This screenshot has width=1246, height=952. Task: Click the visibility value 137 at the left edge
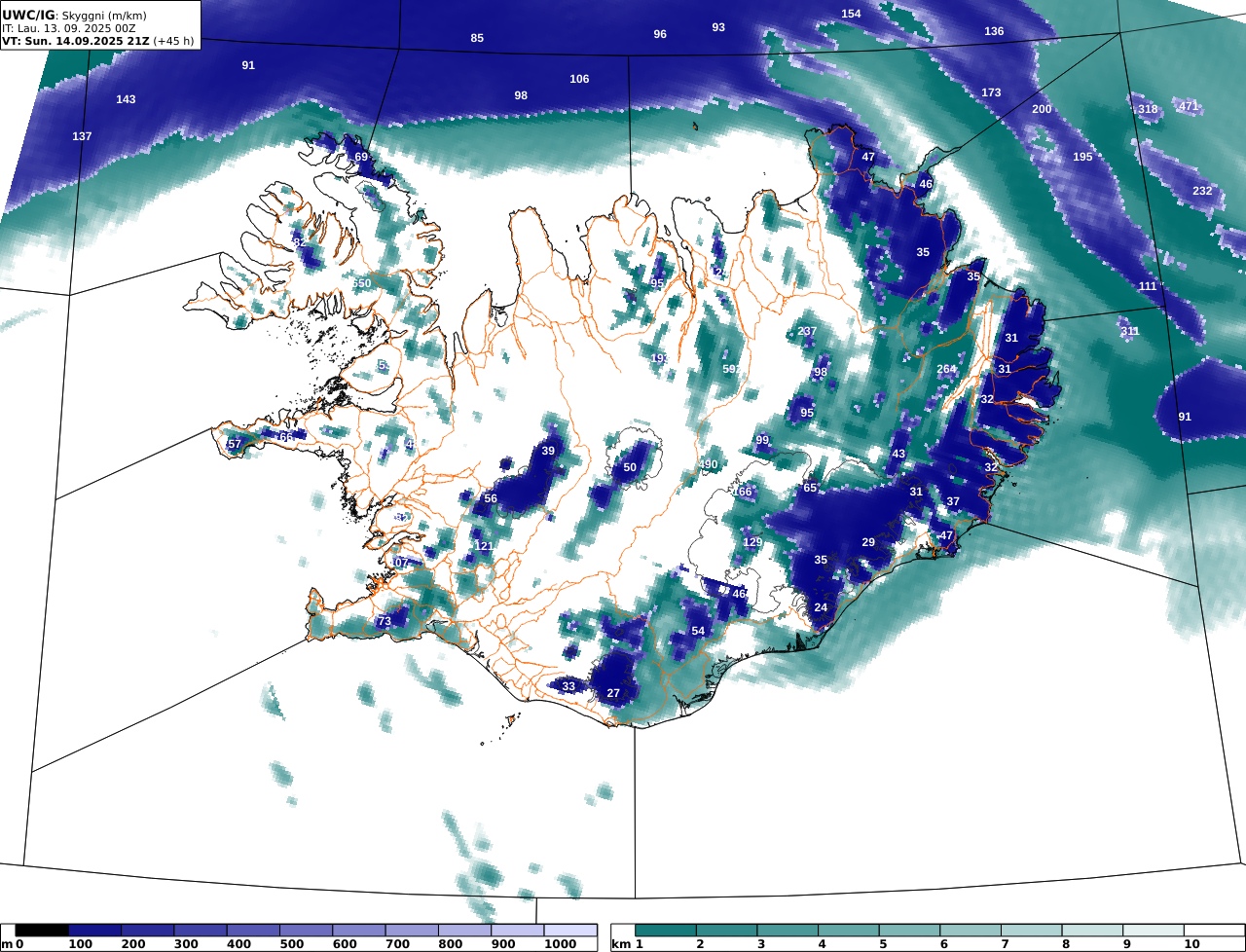click(82, 136)
